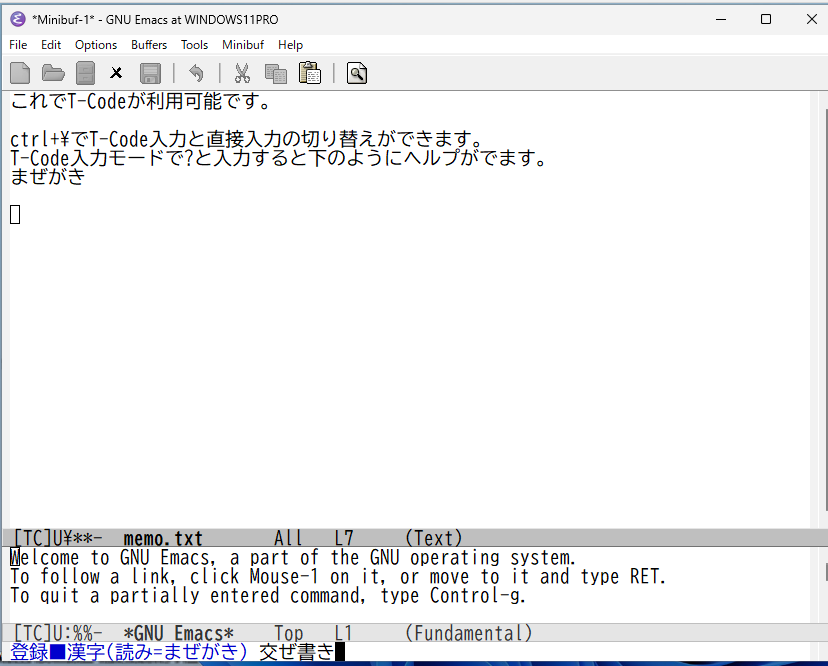This screenshot has width=828, height=666.
Task: Maximize the Emacs window
Action: coord(766,20)
